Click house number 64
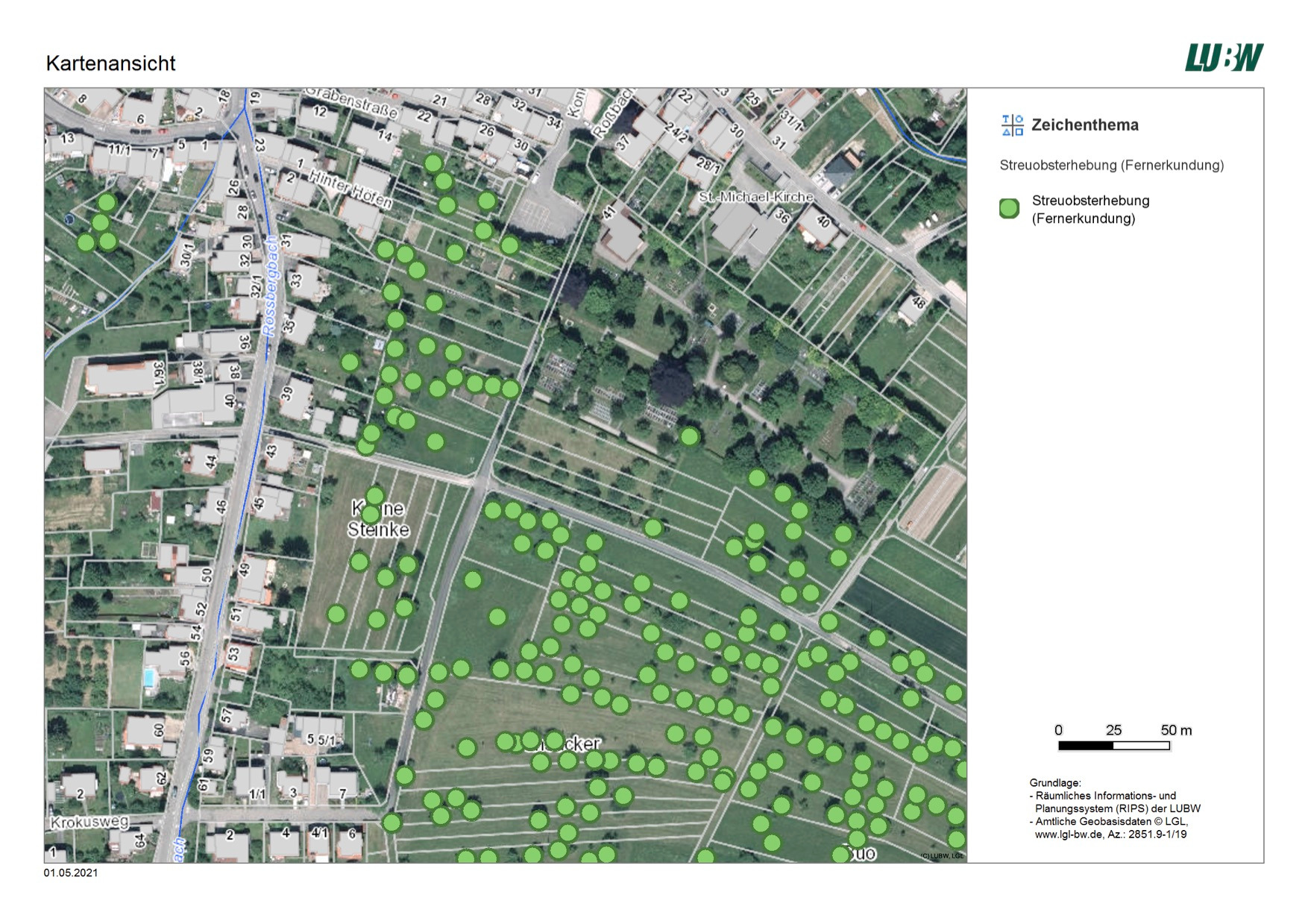 (139, 840)
